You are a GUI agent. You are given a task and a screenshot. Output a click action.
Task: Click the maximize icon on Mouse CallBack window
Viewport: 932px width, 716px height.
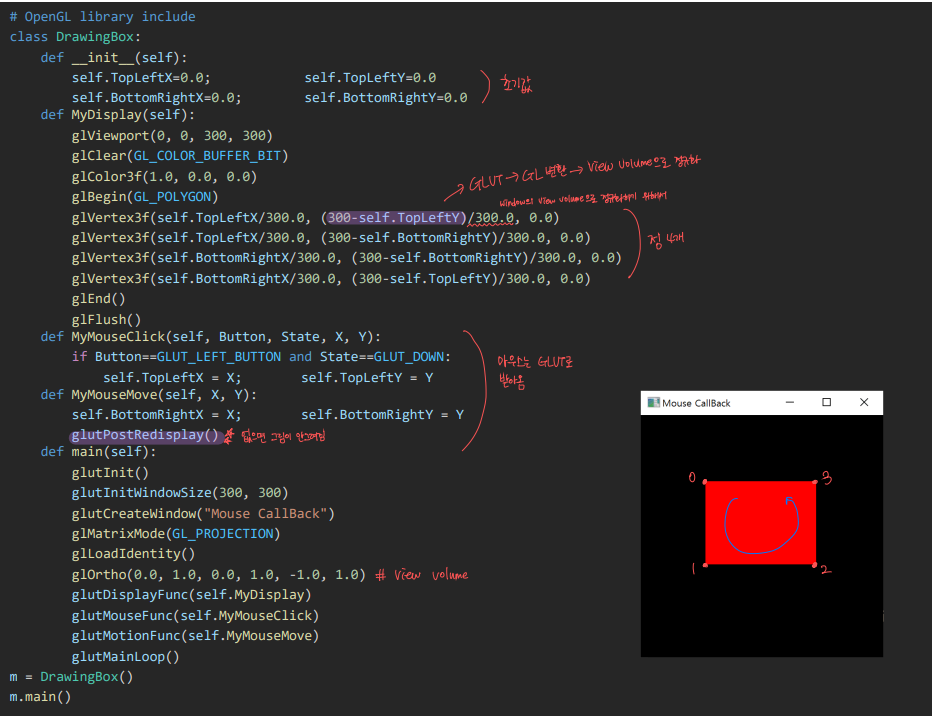pos(827,402)
